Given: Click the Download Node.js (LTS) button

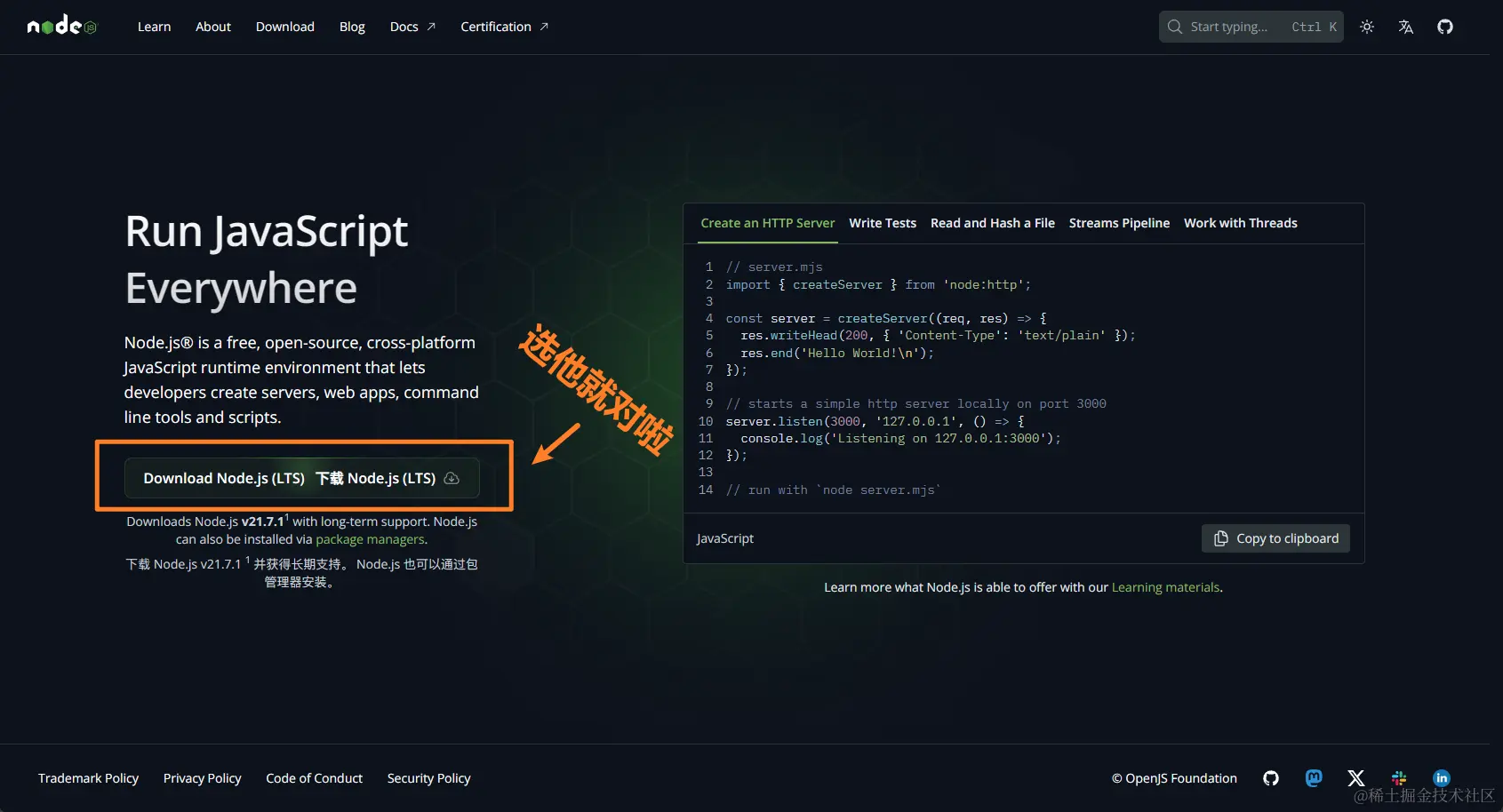Looking at the screenshot, I should (302, 478).
